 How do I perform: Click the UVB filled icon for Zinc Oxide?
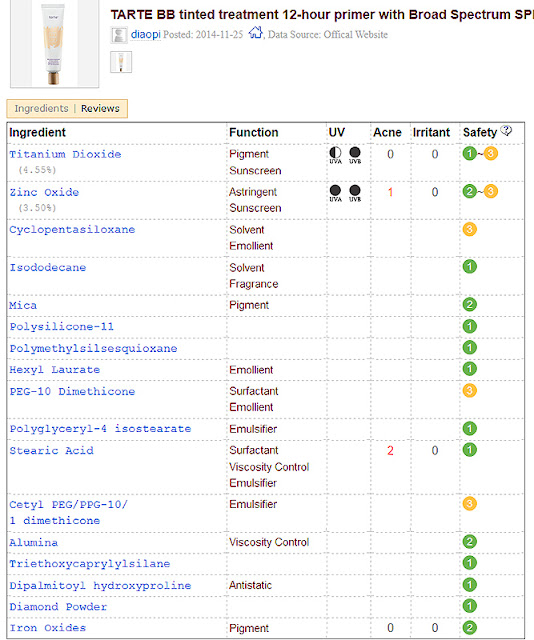pyautogui.click(x=355, y=191)
